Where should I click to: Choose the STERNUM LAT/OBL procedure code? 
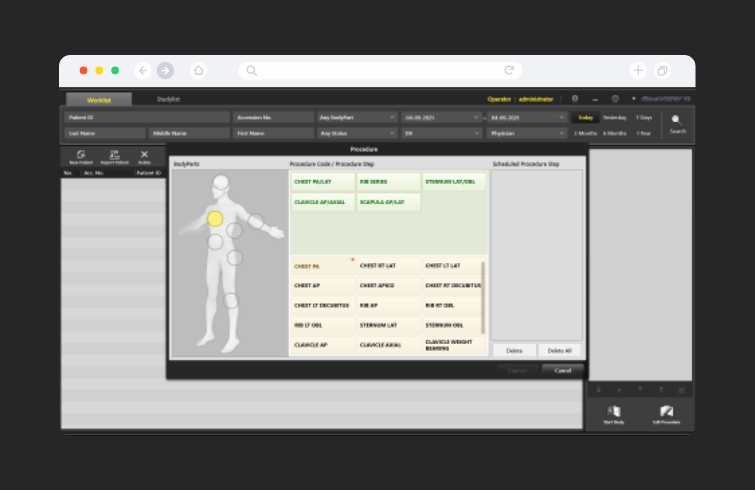pos(454,182)
